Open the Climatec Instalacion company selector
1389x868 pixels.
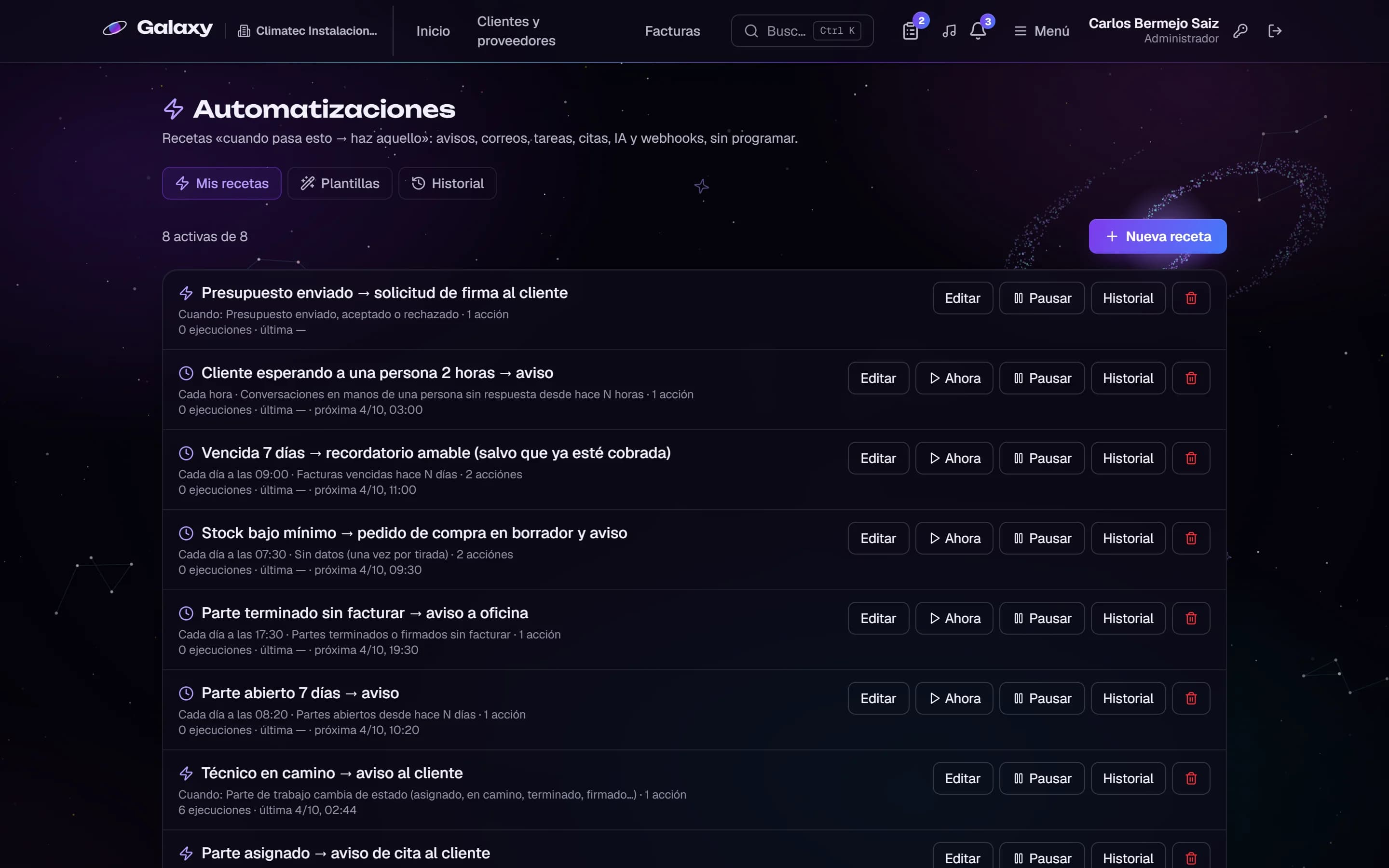(308, 31)
